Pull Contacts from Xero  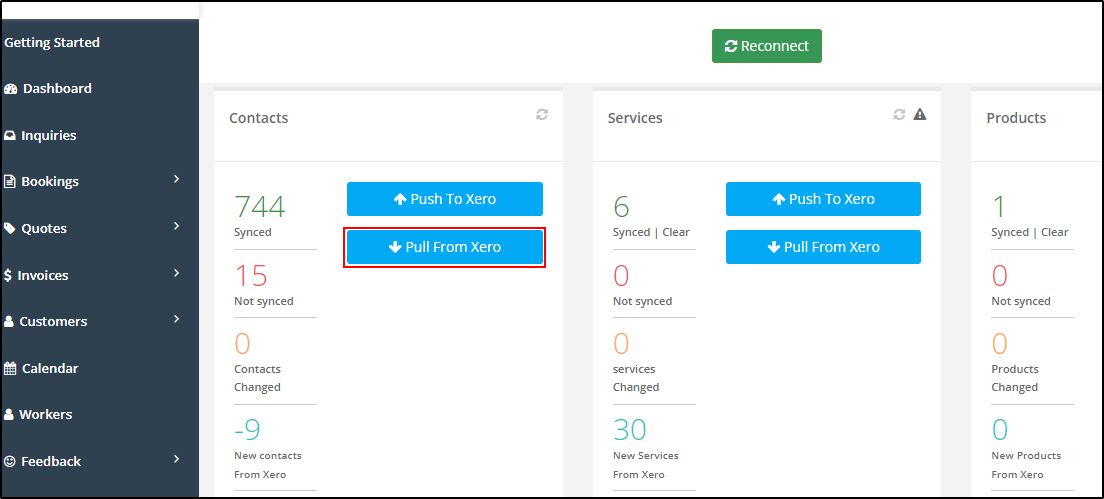[x=444, y=247]
